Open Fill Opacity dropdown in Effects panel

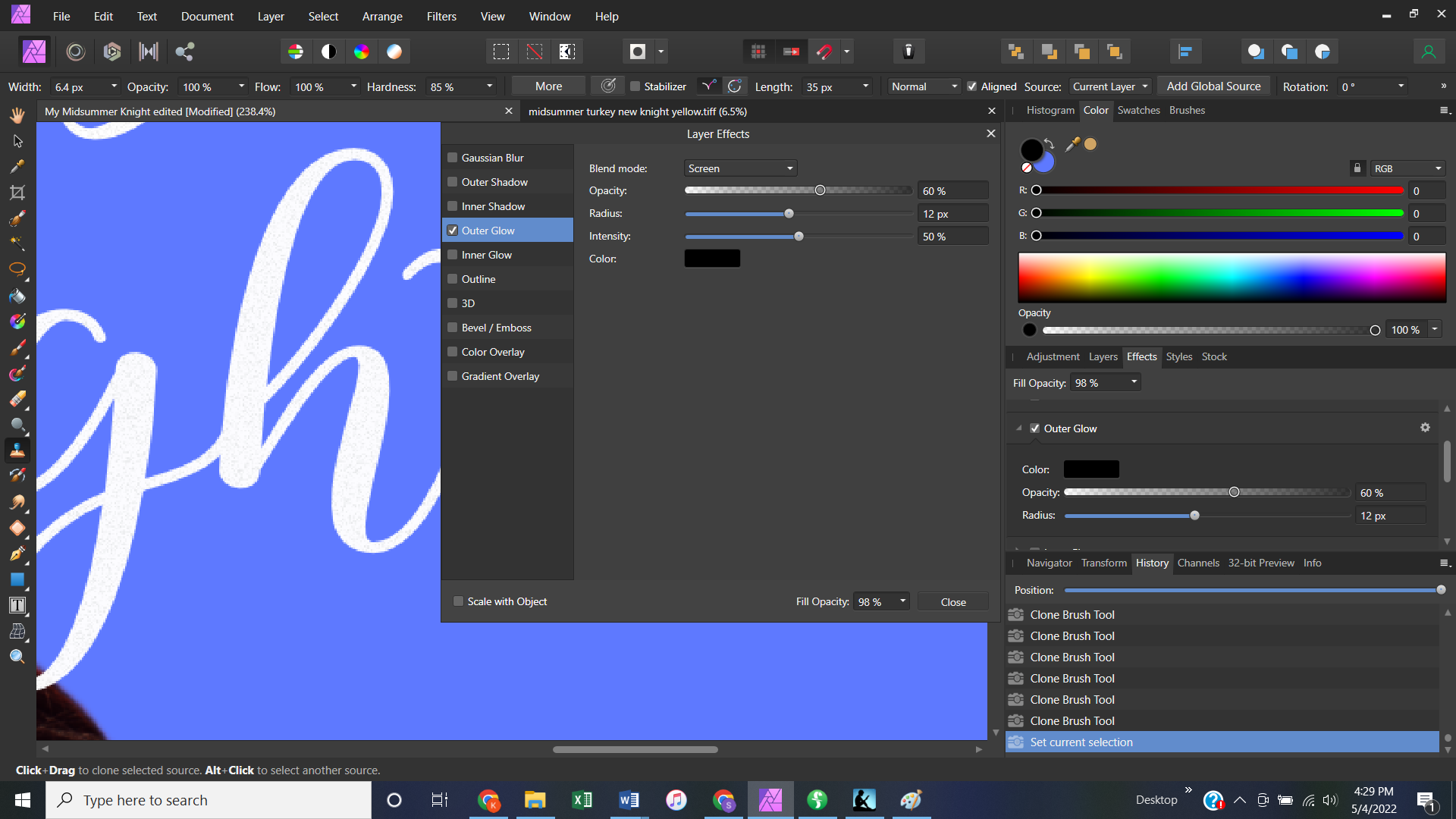pyautogui.click(x=1134, y=383)
